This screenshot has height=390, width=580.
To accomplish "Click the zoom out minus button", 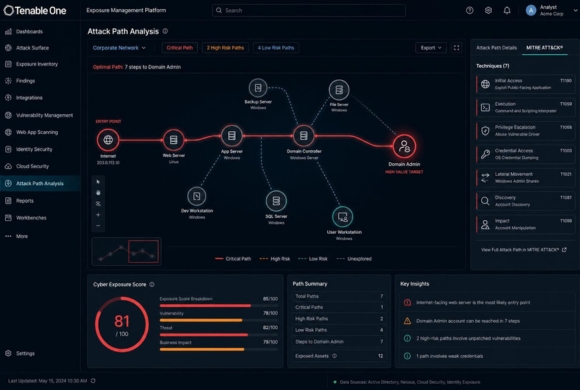I will coord(98,225).
